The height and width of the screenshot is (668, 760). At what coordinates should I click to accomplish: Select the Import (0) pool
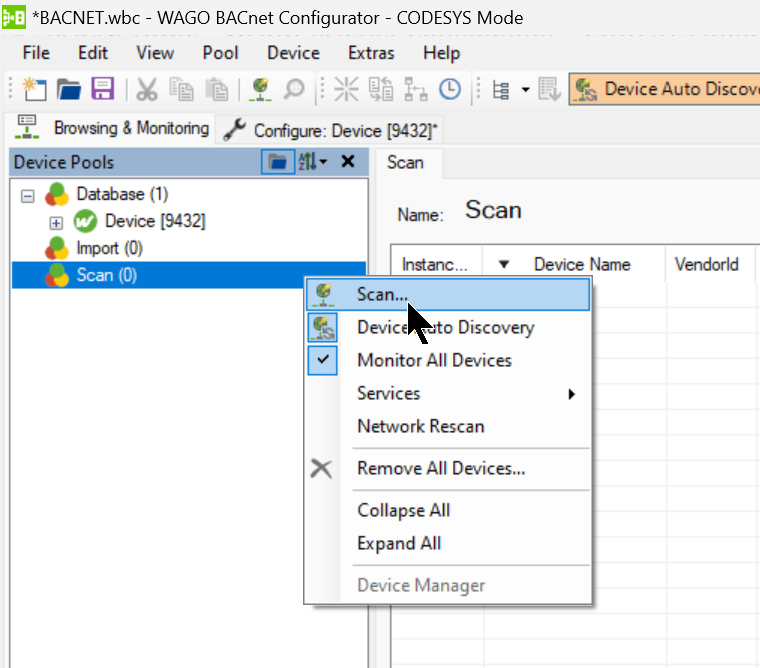point(109,248)
